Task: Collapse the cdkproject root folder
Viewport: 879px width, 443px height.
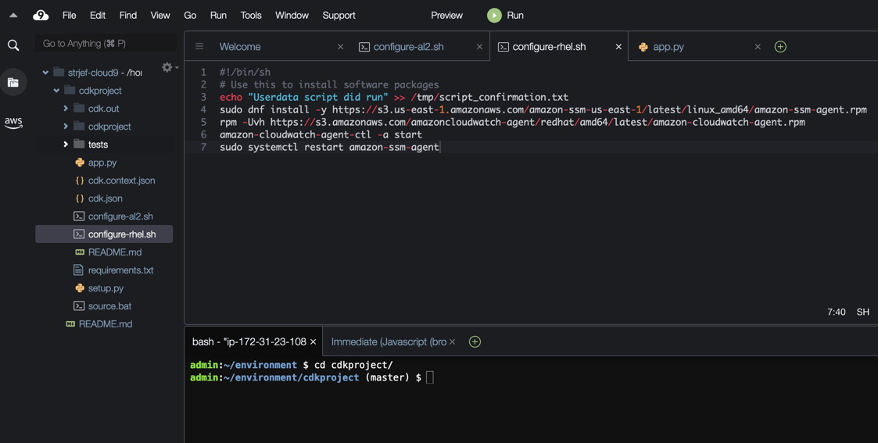Action: 56,91
